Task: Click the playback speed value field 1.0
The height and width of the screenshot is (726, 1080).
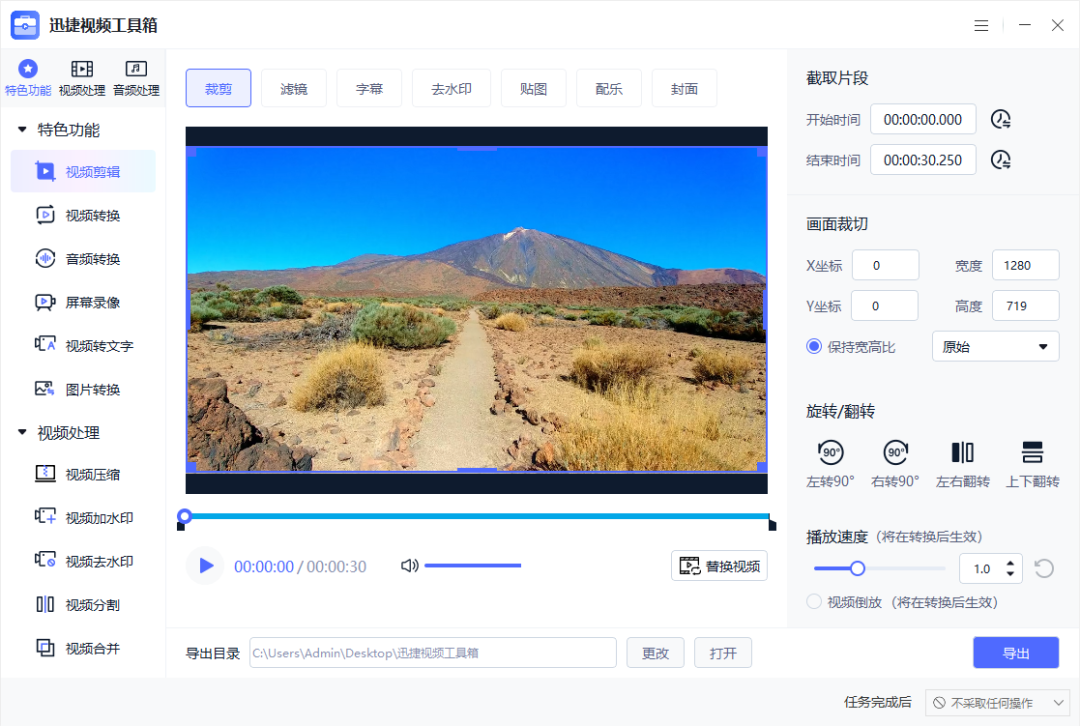Action: pos(982,568)
